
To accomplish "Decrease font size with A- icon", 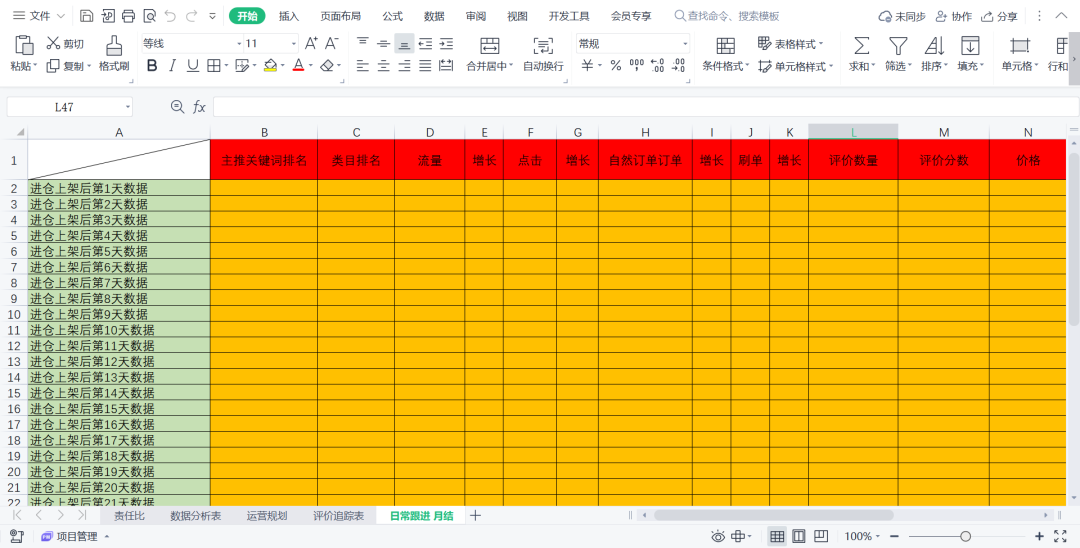I will tap(331, 43).
